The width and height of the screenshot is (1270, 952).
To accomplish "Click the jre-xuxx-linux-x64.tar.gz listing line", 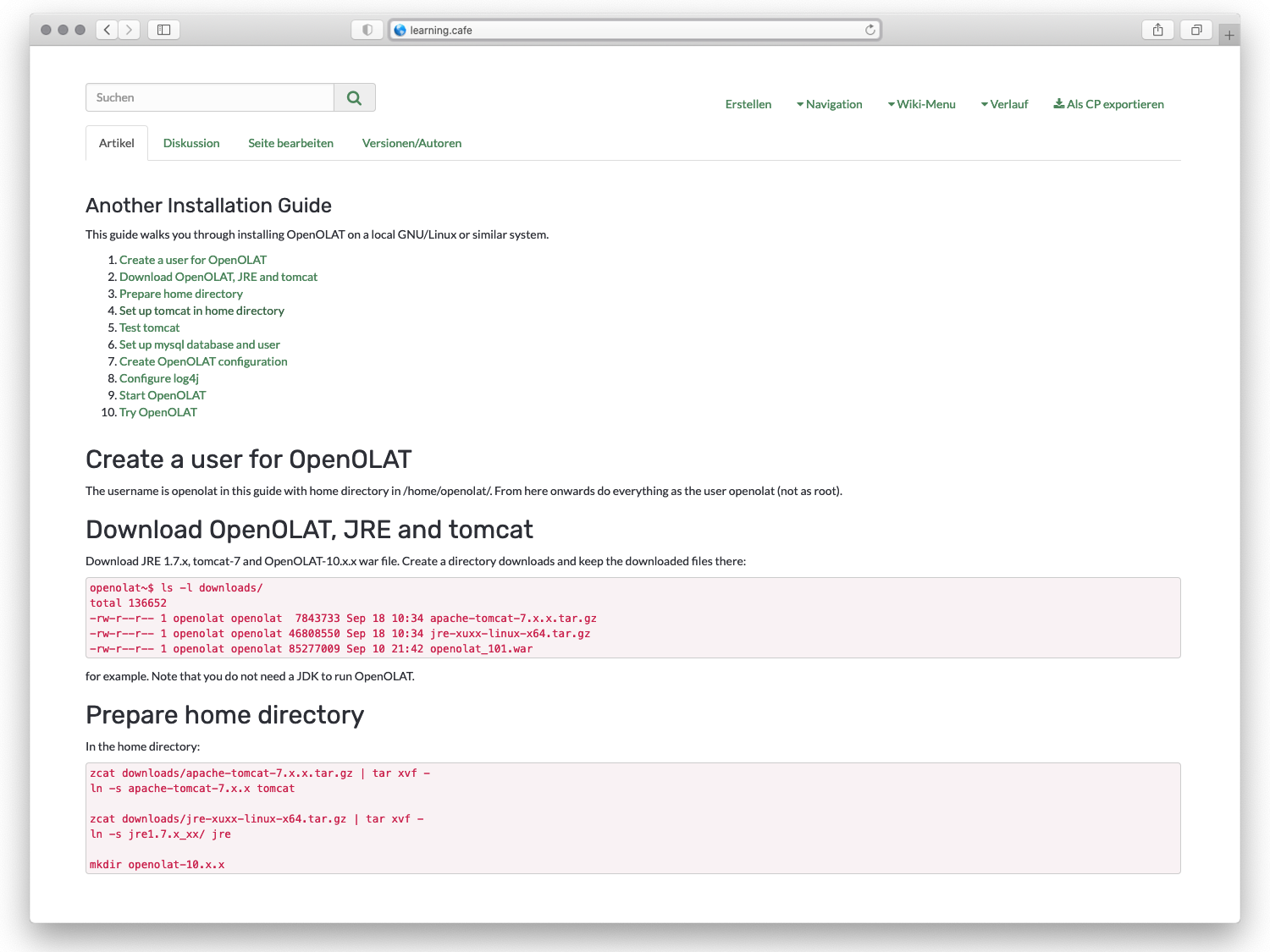I will coord(340,634).
